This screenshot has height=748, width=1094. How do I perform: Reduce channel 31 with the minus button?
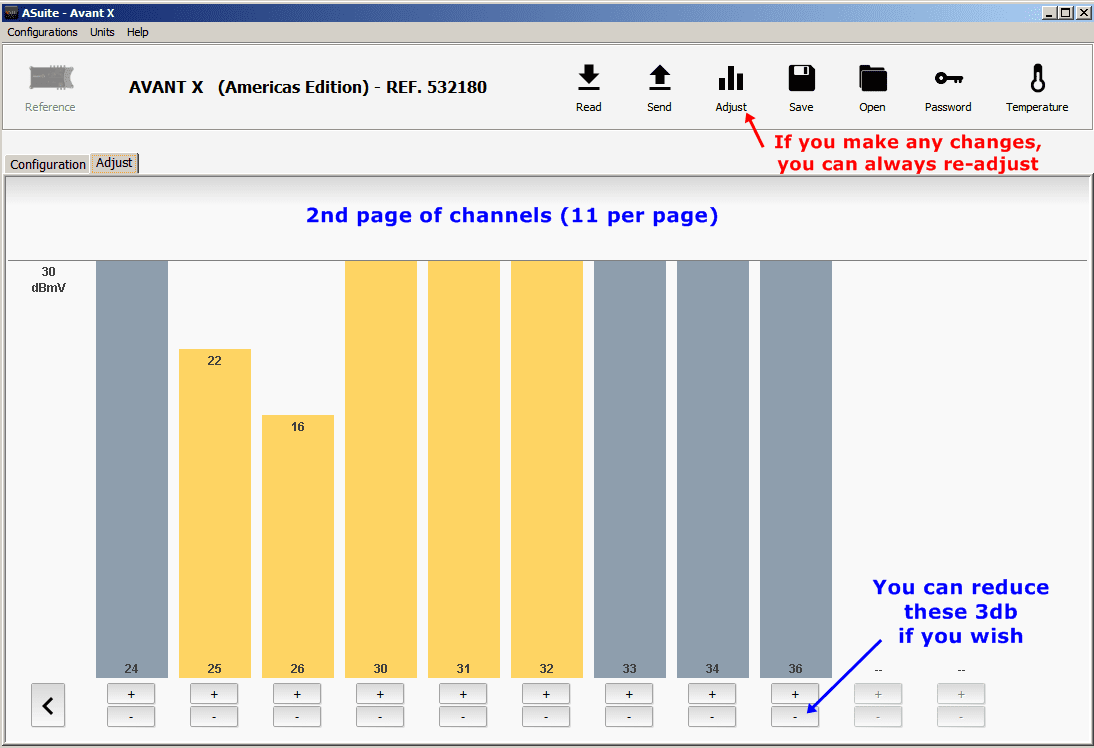point(463,717)
